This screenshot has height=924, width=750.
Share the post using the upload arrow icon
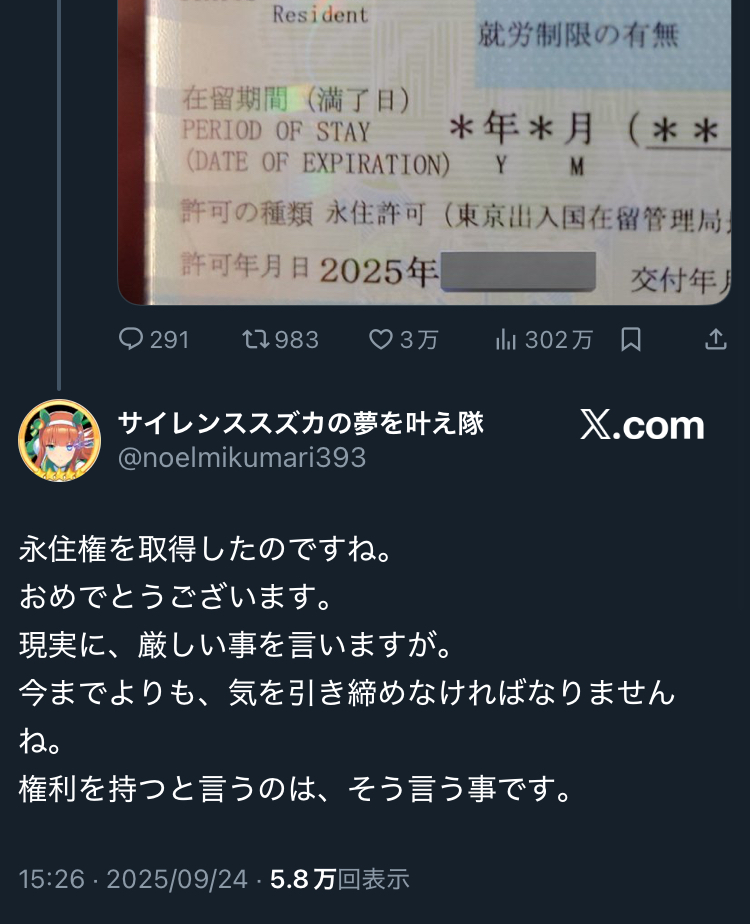716,339
